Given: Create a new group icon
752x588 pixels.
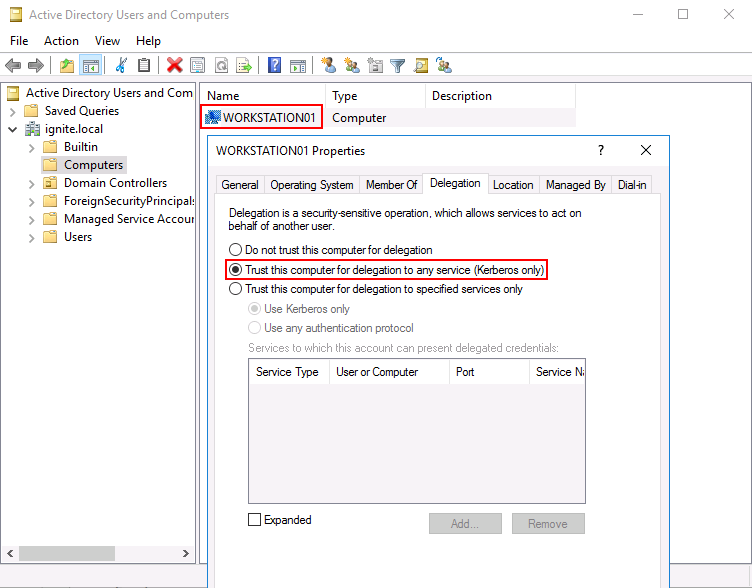Looking at the screenshot, I should tap(352, 65).
